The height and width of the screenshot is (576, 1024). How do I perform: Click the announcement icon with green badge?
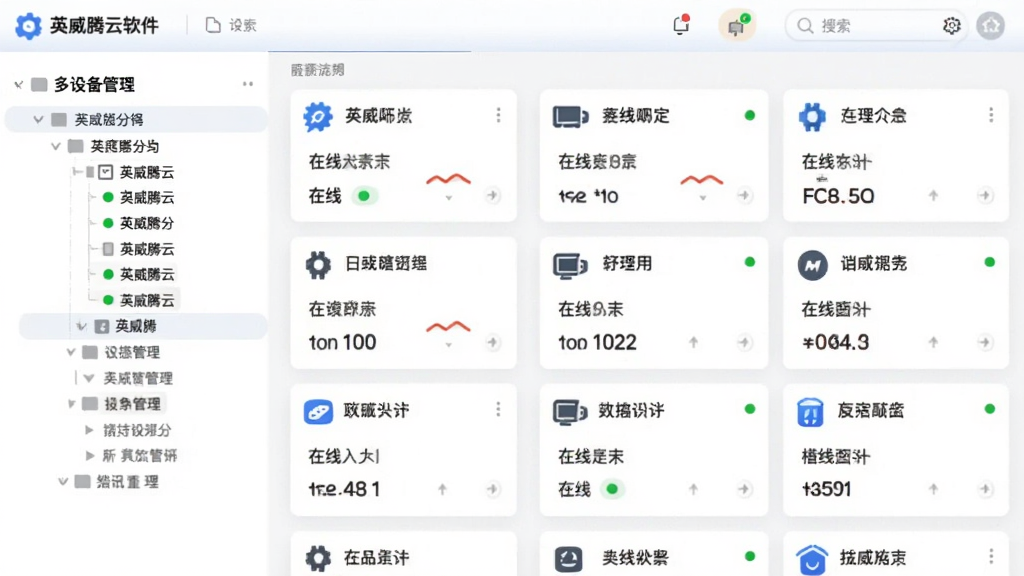pos(737,26)
